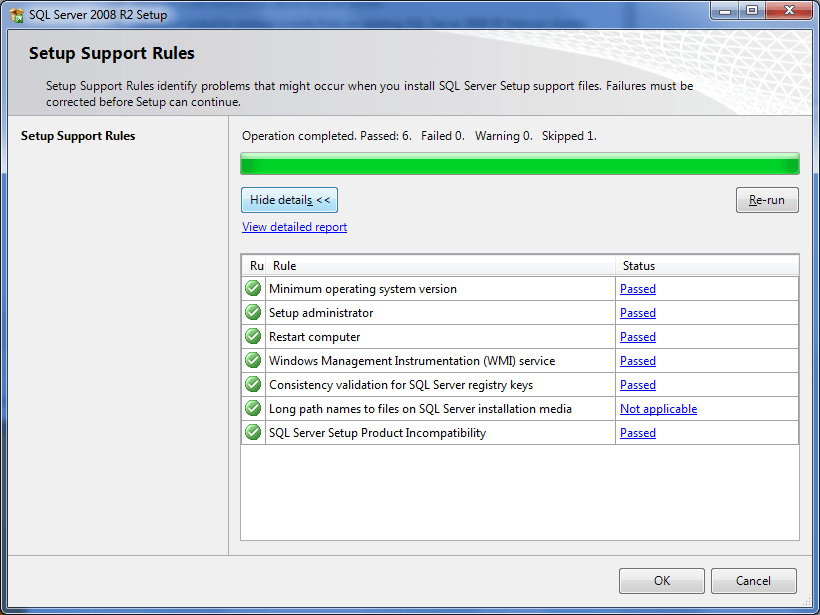Click the WMI service rule's green check icon
Image resolution: width=820 pixels, height=615 pixels.
tap(252, 360)
